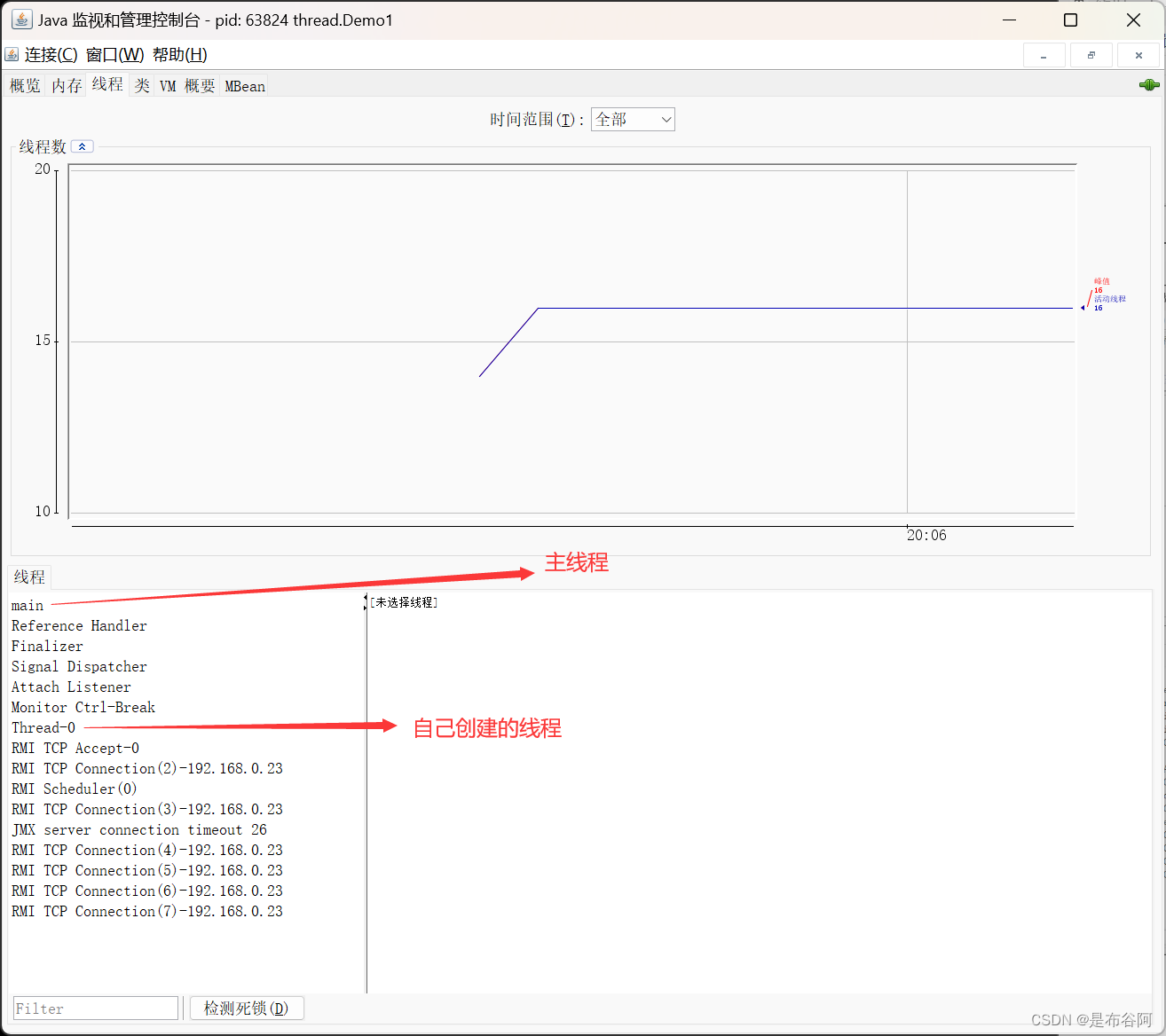Select the Attach Listener thread
Viewport: 1166px width, 1036px height.
click(x=71, y=687)
